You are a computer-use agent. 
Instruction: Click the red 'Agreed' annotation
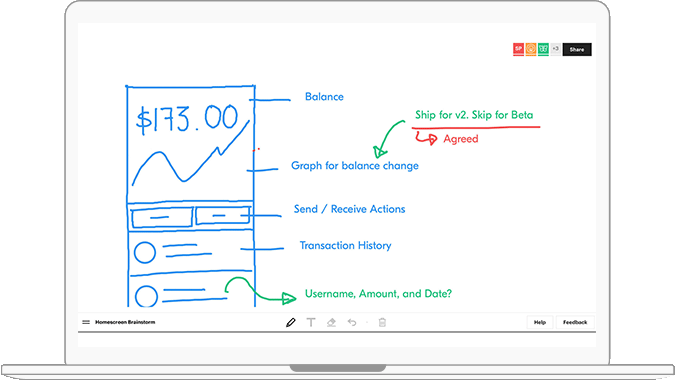461,139
